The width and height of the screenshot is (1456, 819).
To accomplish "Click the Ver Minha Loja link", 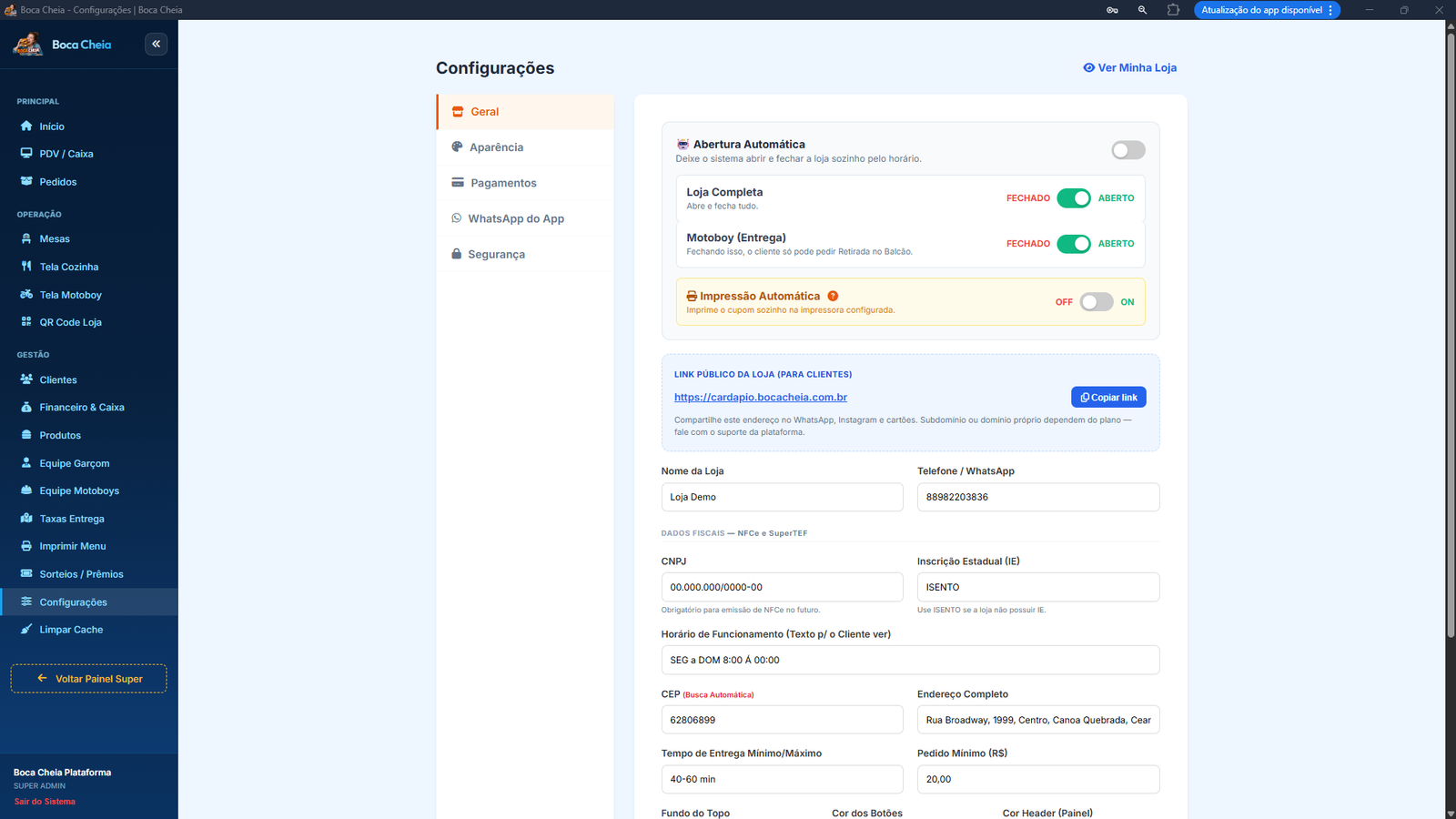I will pos(1129,67).
